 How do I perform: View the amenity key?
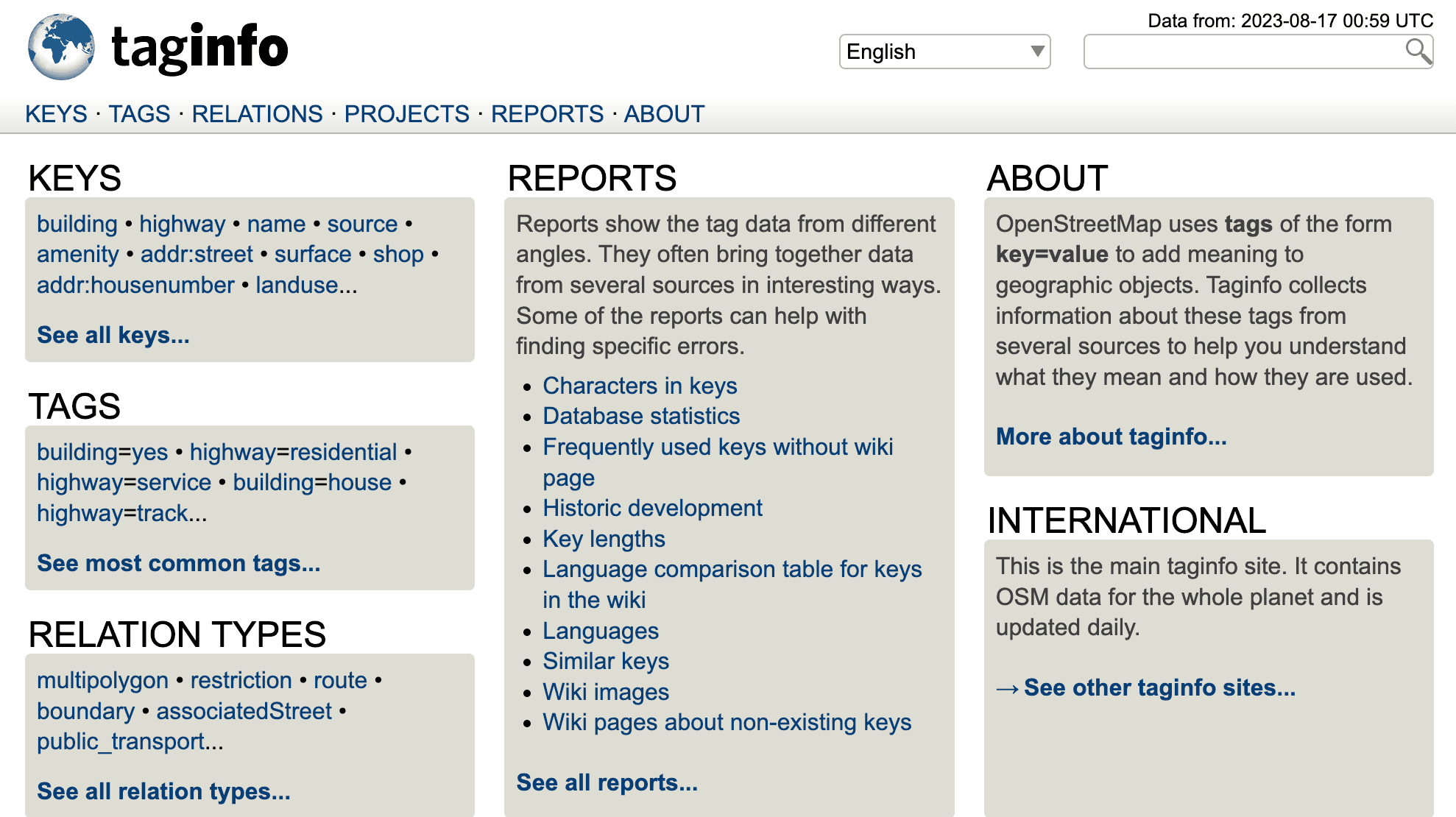click(77, 255)
